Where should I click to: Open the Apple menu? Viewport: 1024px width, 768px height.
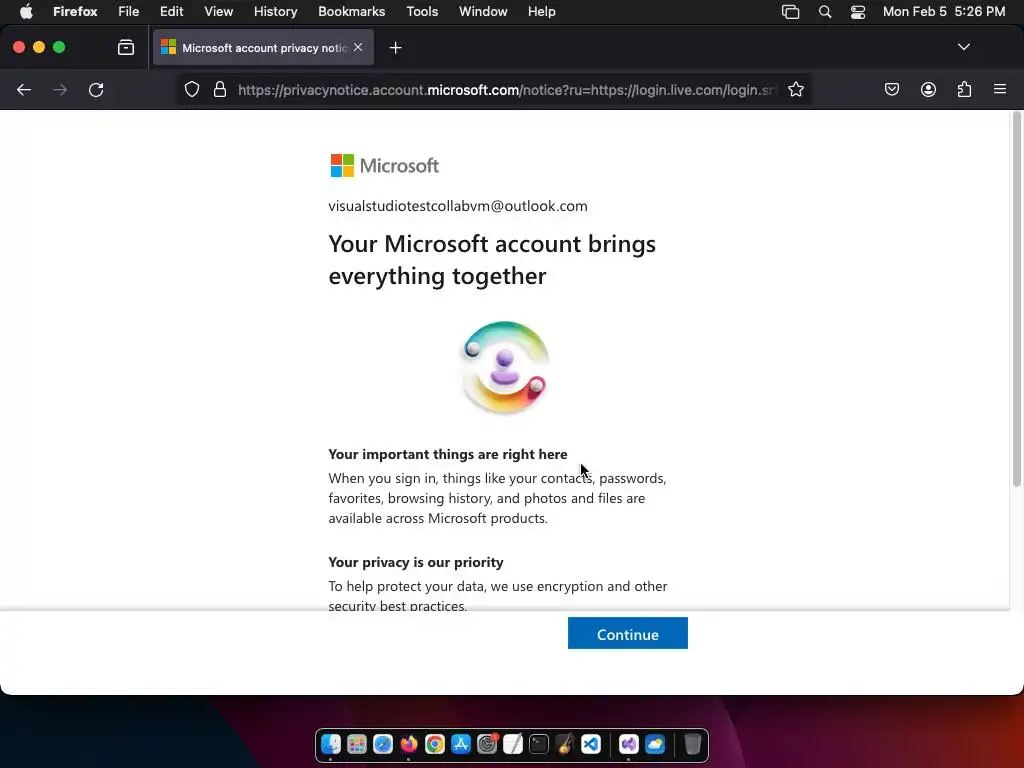point(26,11)
